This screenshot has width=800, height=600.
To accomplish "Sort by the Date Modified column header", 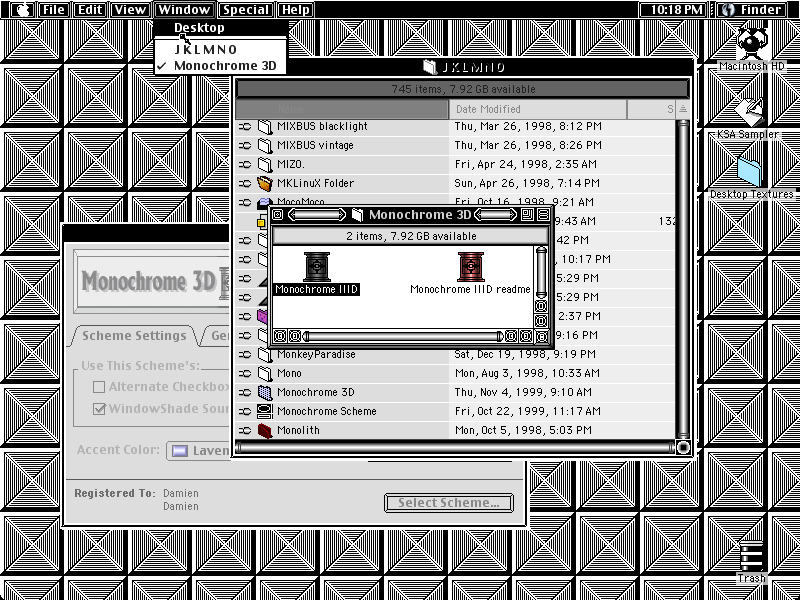I will 538,109.
